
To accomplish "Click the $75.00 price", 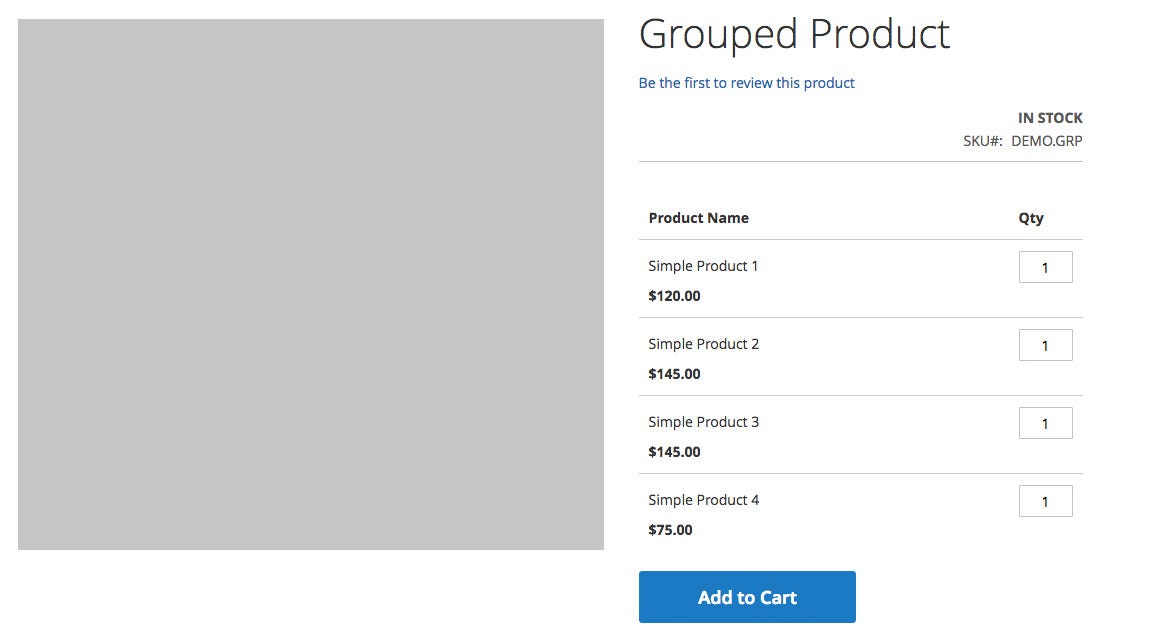I will tap(670, 530).
